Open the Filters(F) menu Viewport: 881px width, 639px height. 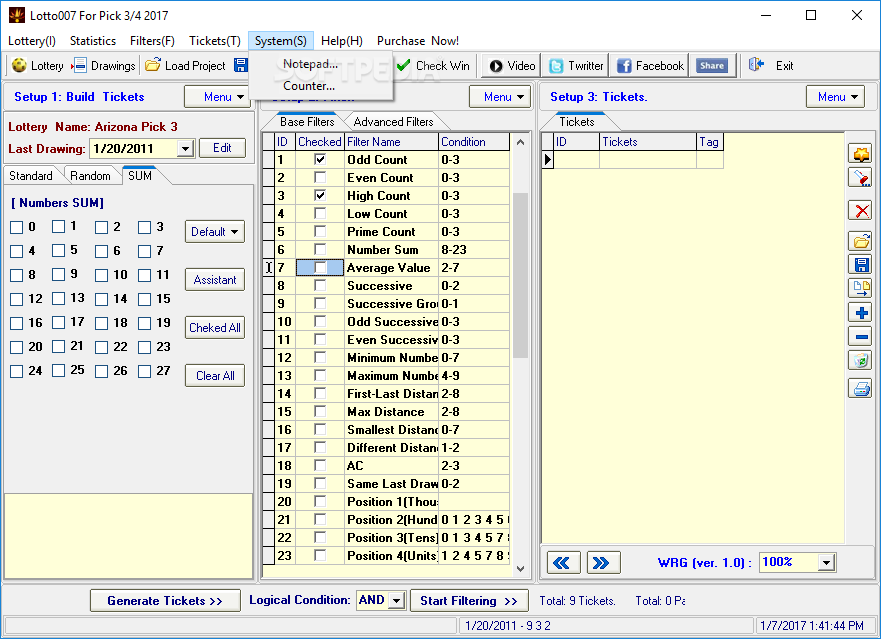pos(152,40)
